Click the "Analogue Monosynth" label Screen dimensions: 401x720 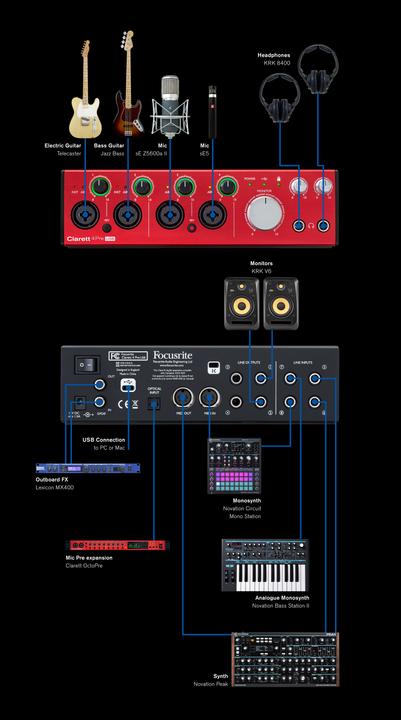pyautogui.click(x=282, y=598)
